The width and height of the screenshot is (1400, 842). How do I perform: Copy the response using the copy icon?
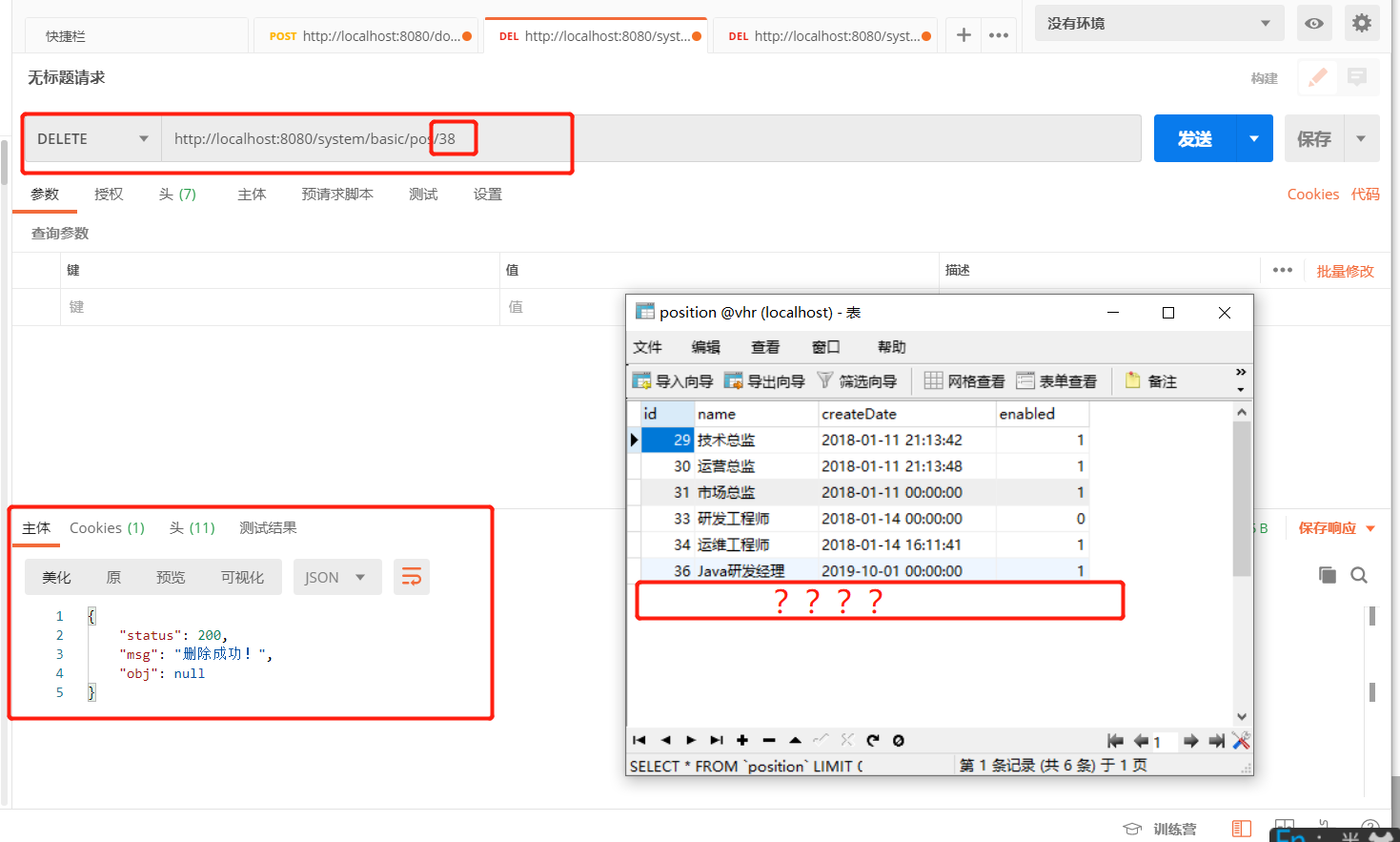pos(1327,575)
